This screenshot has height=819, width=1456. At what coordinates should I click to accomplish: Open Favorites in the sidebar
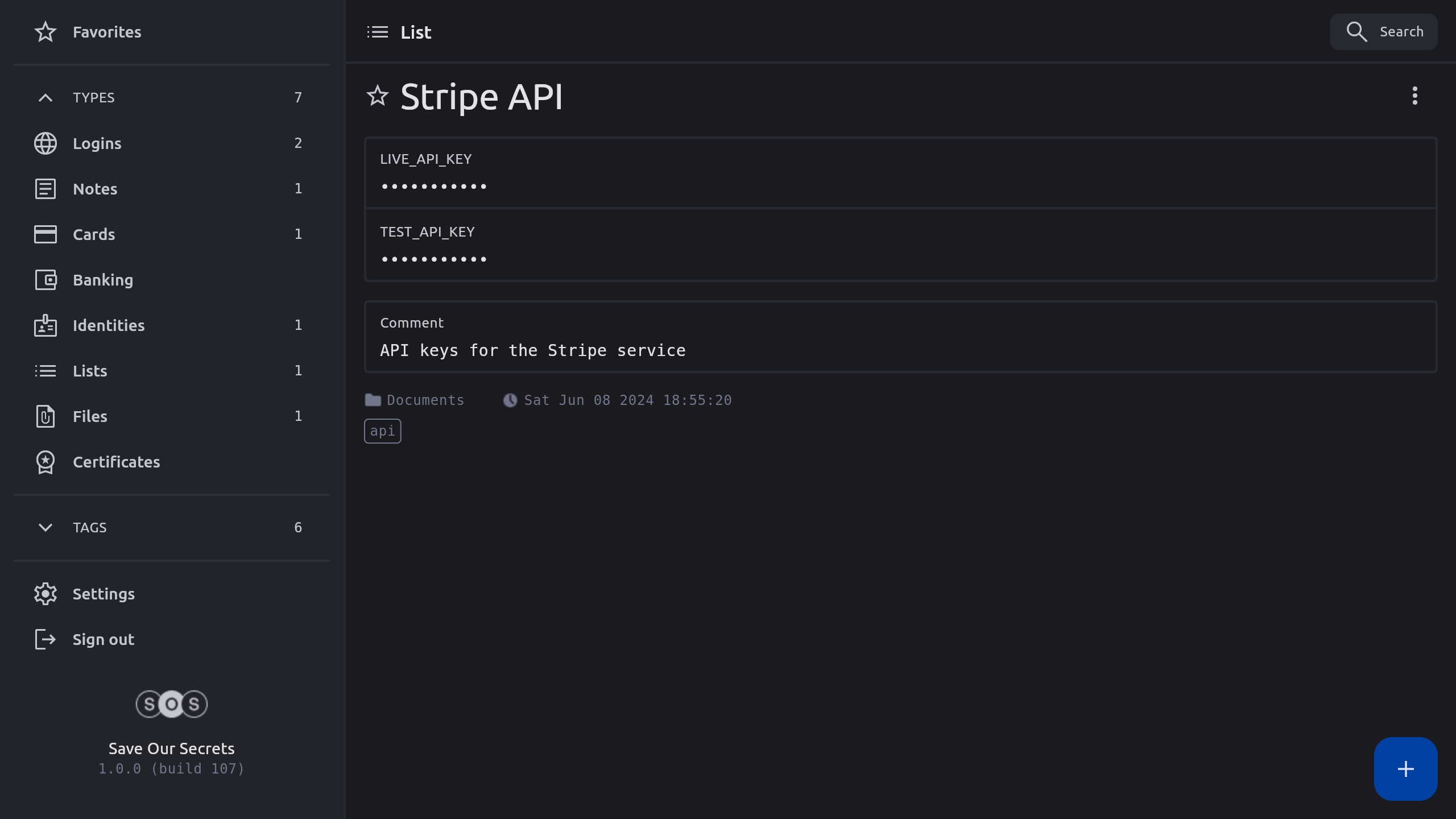click(107, 32)
